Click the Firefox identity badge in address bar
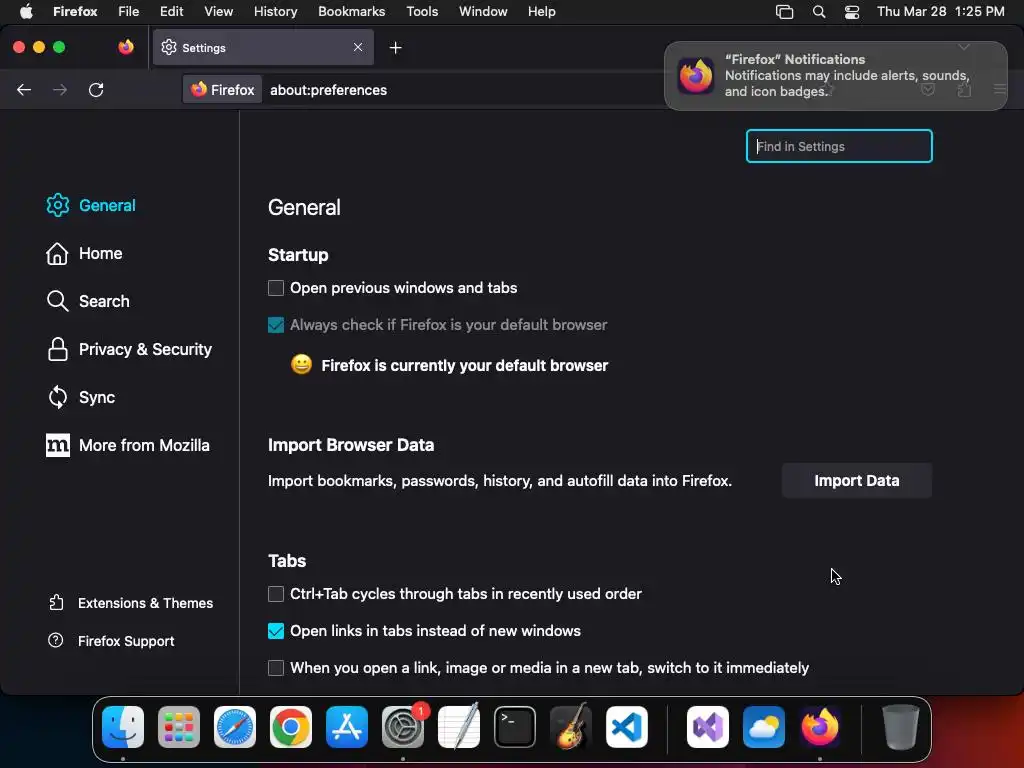This screenshot has width=1024, height=768. (223, 89)
